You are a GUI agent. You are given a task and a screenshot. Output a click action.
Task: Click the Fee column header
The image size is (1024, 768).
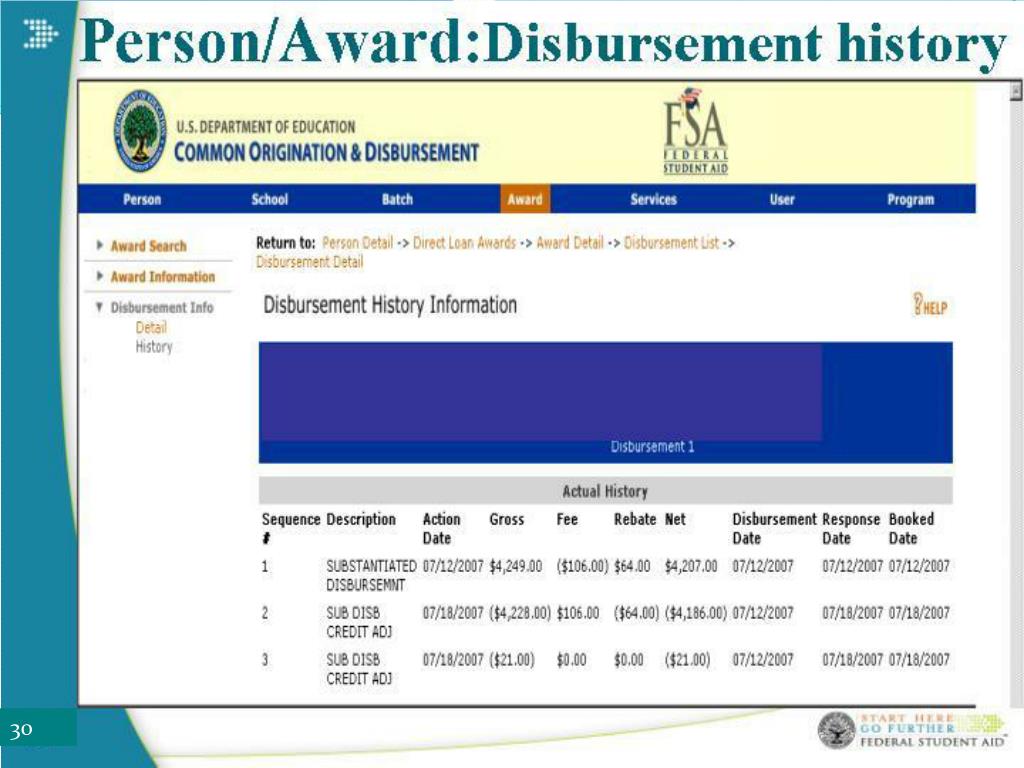(567, 519)
